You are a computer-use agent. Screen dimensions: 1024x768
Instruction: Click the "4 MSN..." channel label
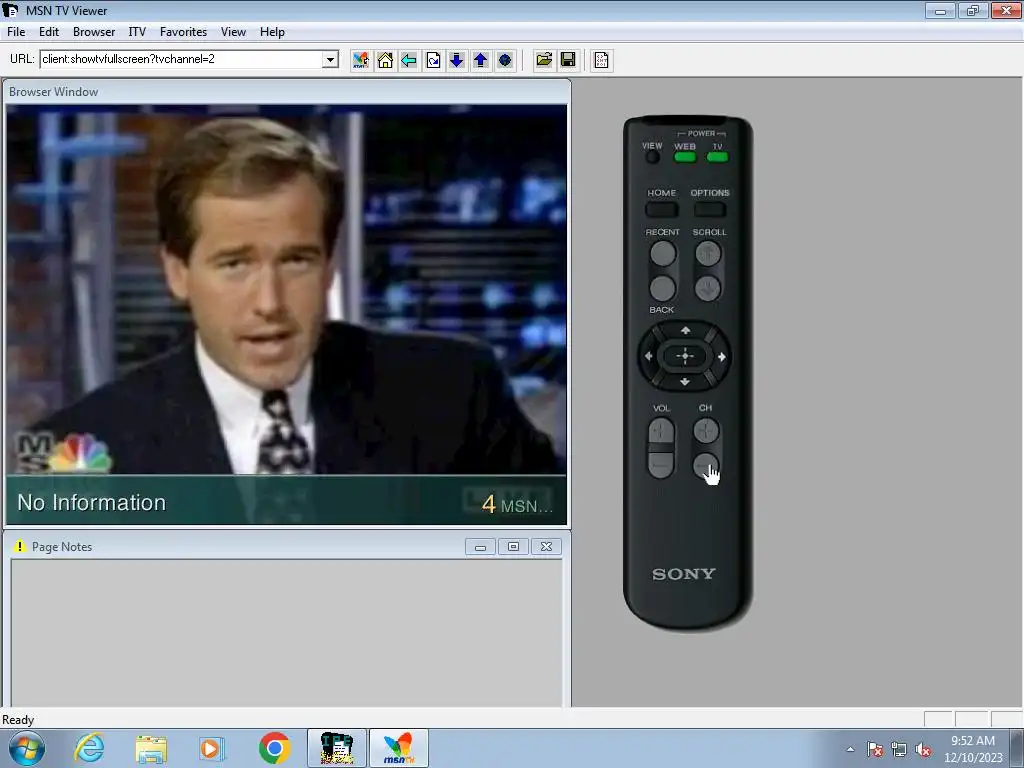point(517,505)
